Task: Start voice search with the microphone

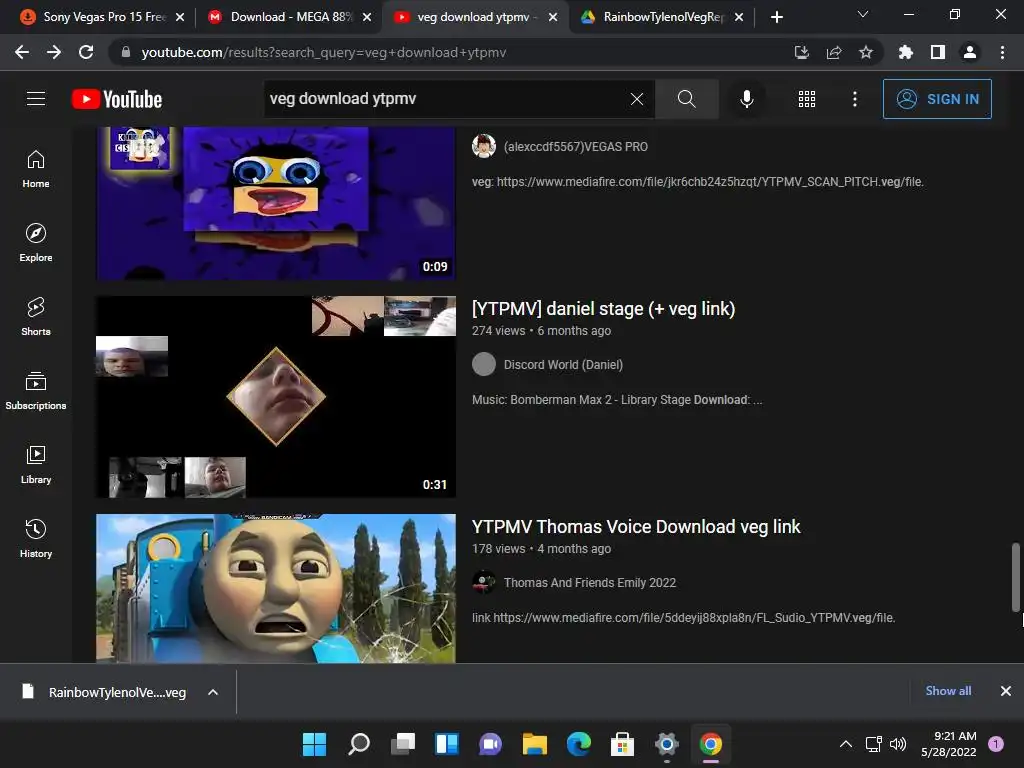Action: [746, 99]
